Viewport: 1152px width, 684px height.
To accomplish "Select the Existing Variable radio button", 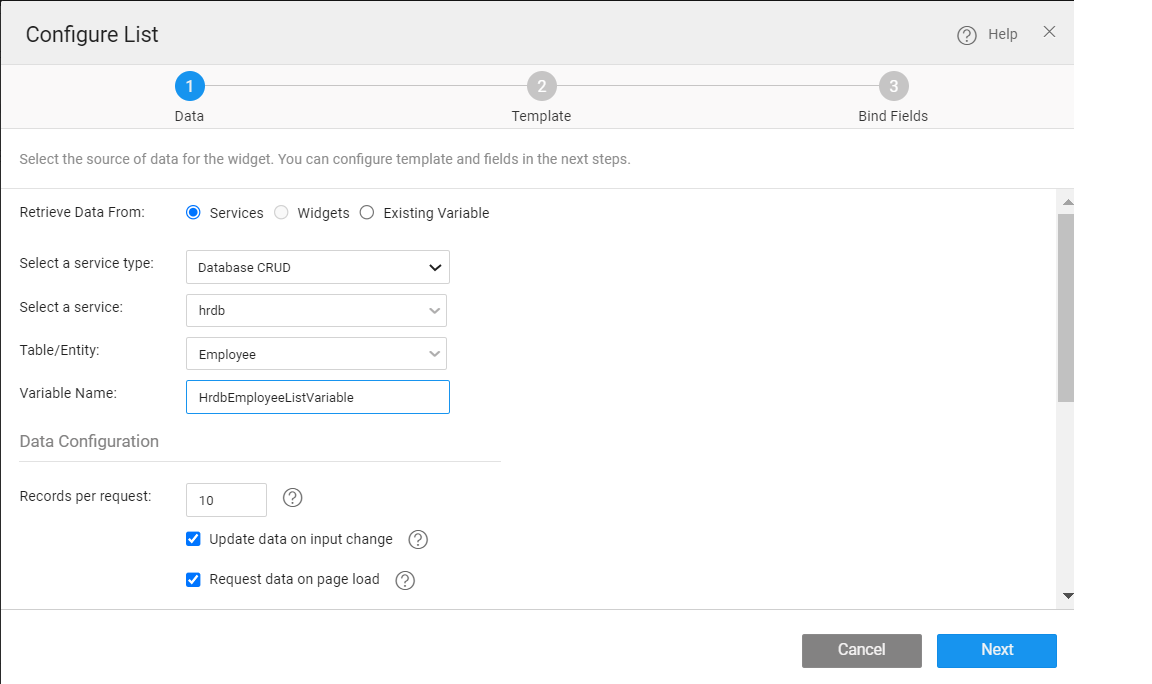I will (x=367, y=213).
